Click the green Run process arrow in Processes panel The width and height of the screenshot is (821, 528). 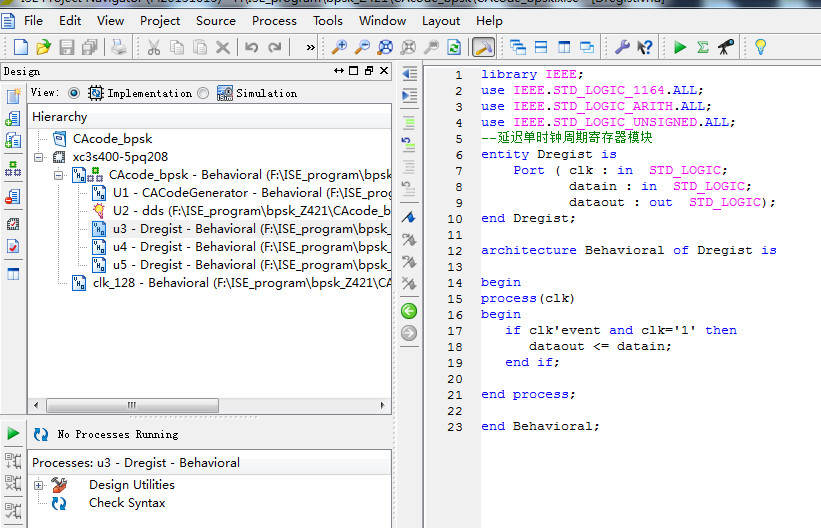pos(13,433)
